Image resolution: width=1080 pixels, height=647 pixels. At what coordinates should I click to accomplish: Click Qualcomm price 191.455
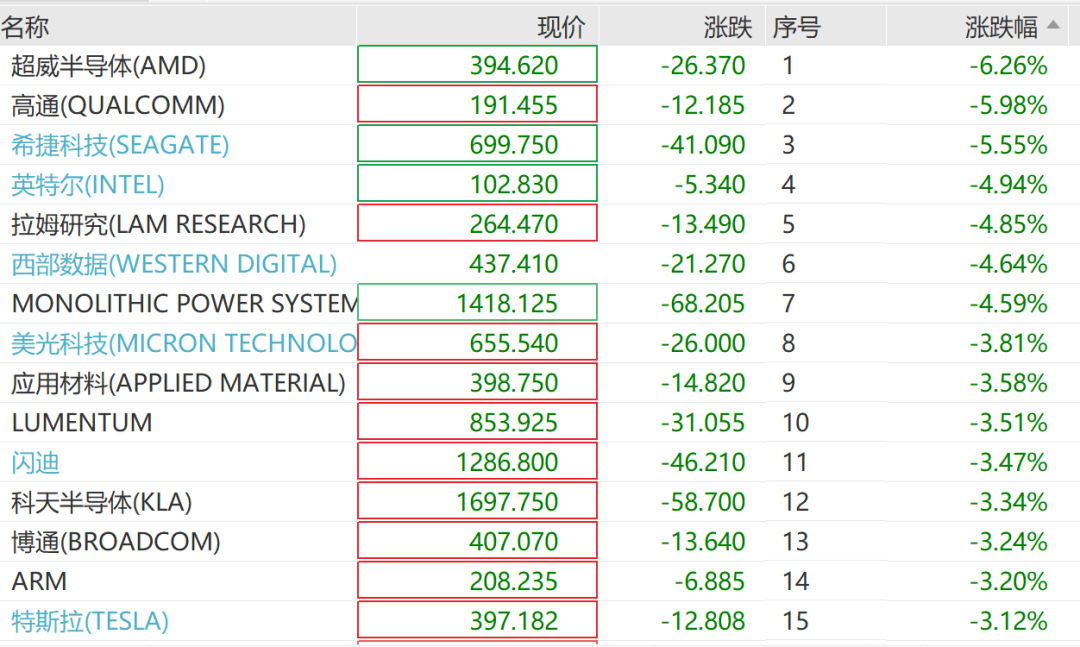coord(514,105)
